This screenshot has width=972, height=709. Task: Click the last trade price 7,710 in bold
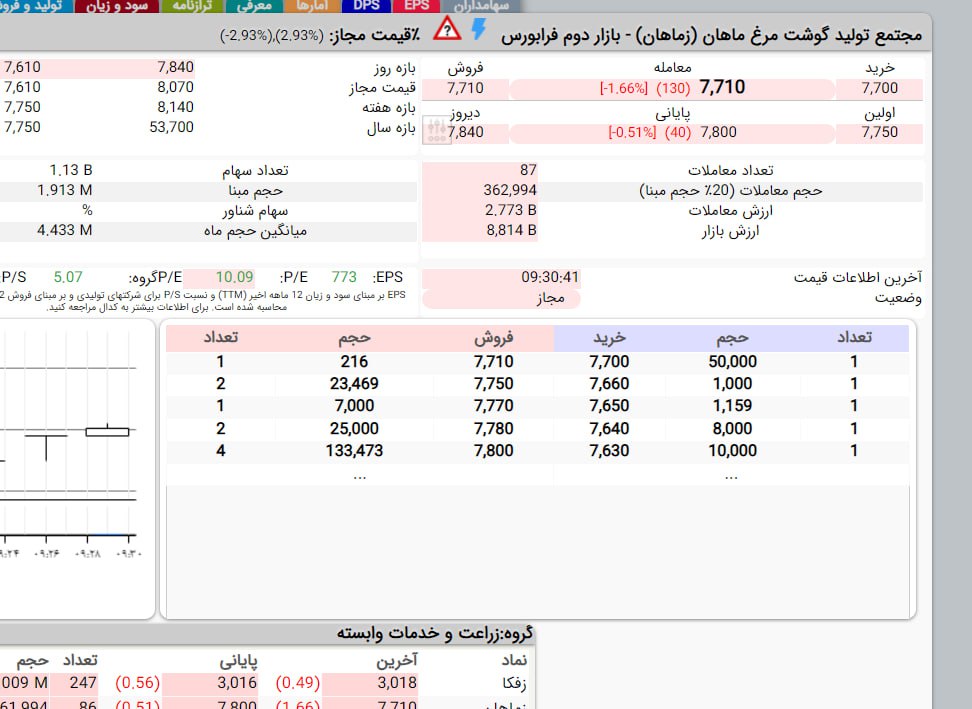coord(722,87)
